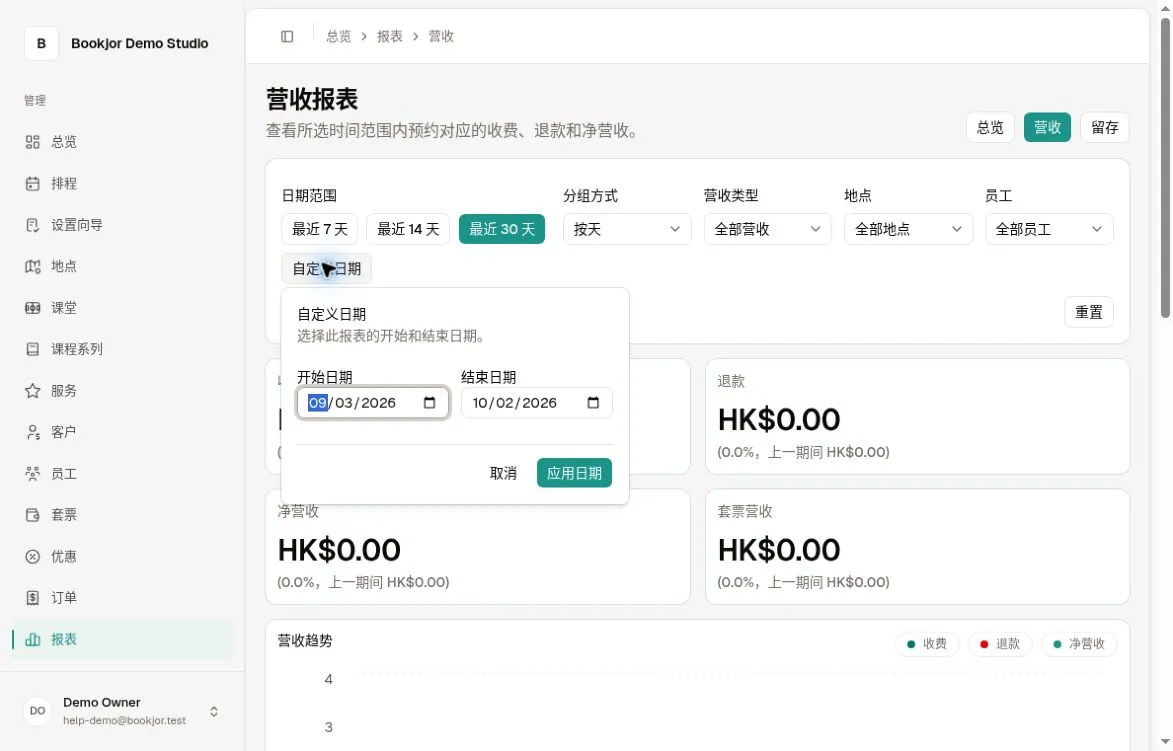Switch to the 总览 report tab

pyautogui.click(x=990, y=127)
